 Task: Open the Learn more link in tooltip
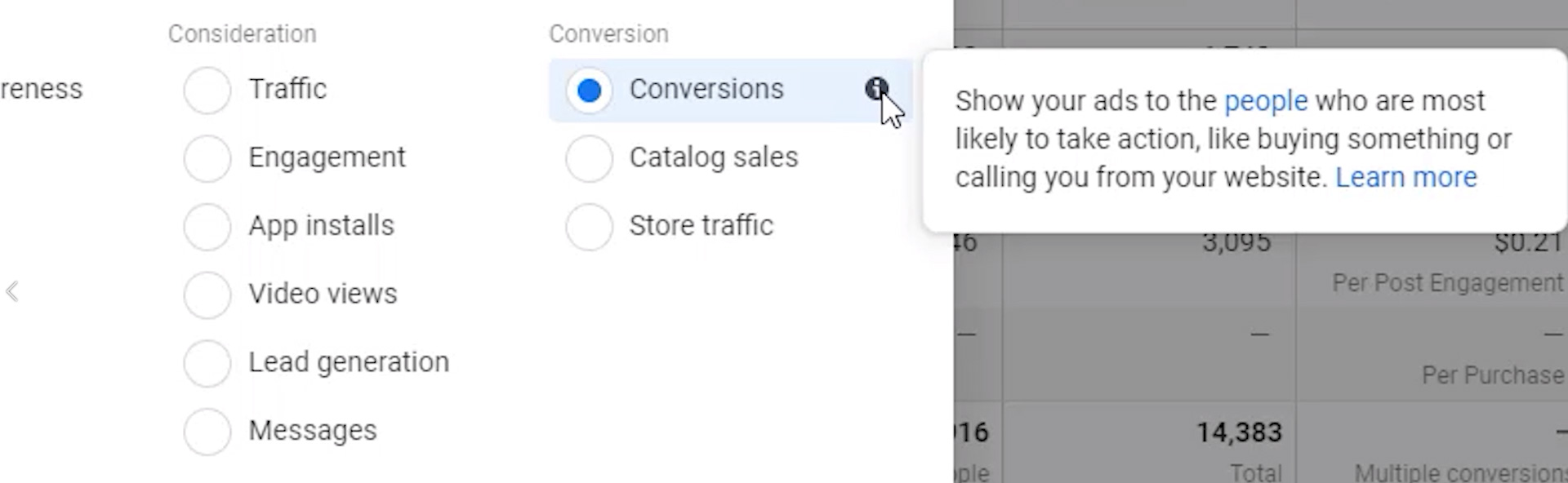pyautogui.click(x=1405, y=177)
